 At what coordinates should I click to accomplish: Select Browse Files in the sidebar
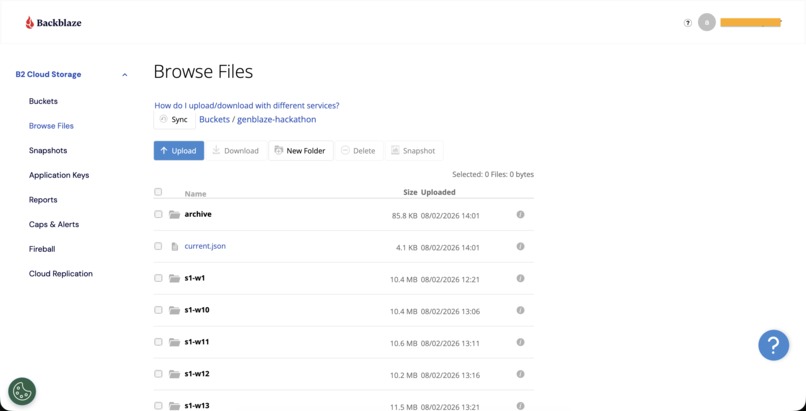[x=51, y=126]
